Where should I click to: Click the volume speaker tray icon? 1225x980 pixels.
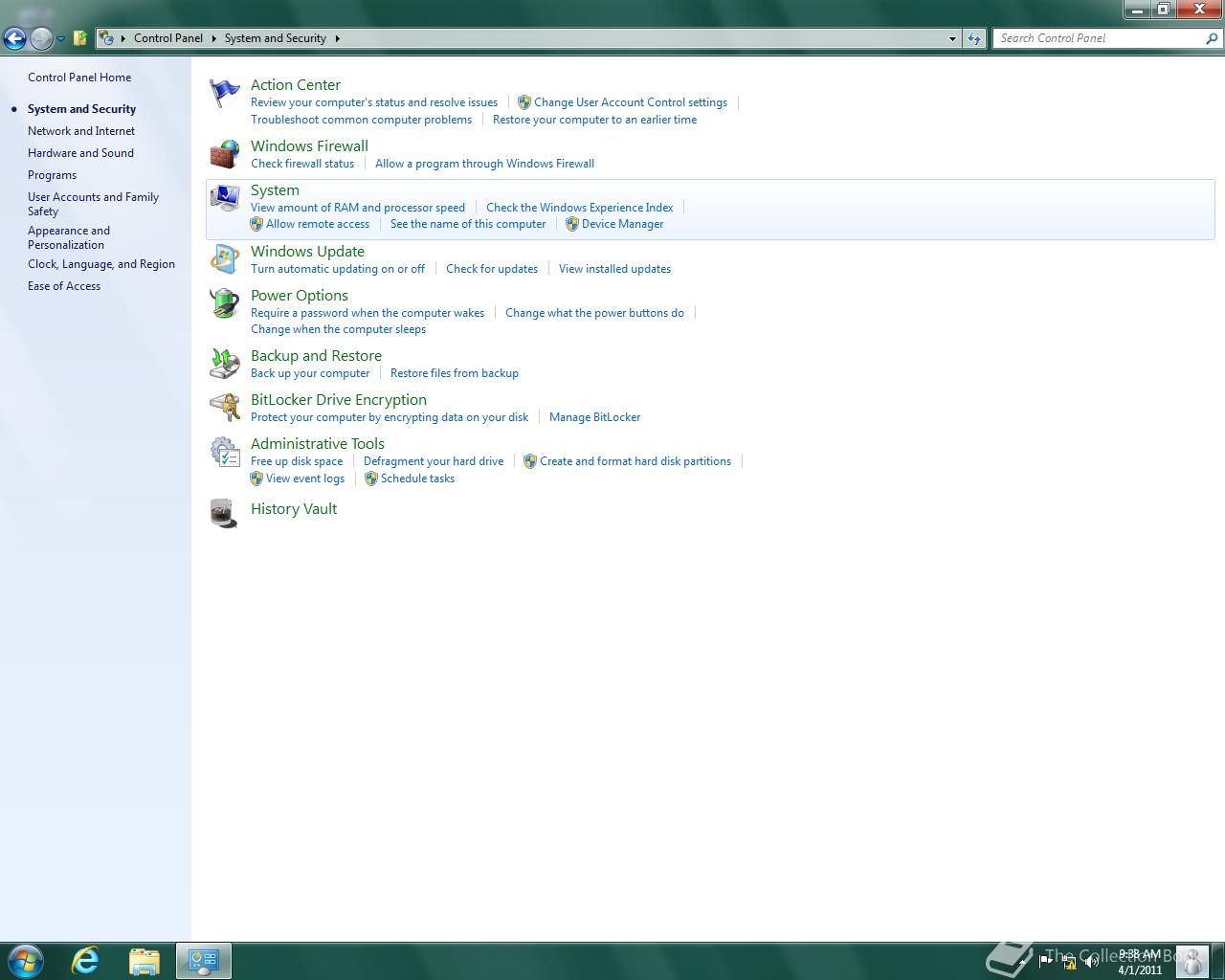click(1091, 961)
